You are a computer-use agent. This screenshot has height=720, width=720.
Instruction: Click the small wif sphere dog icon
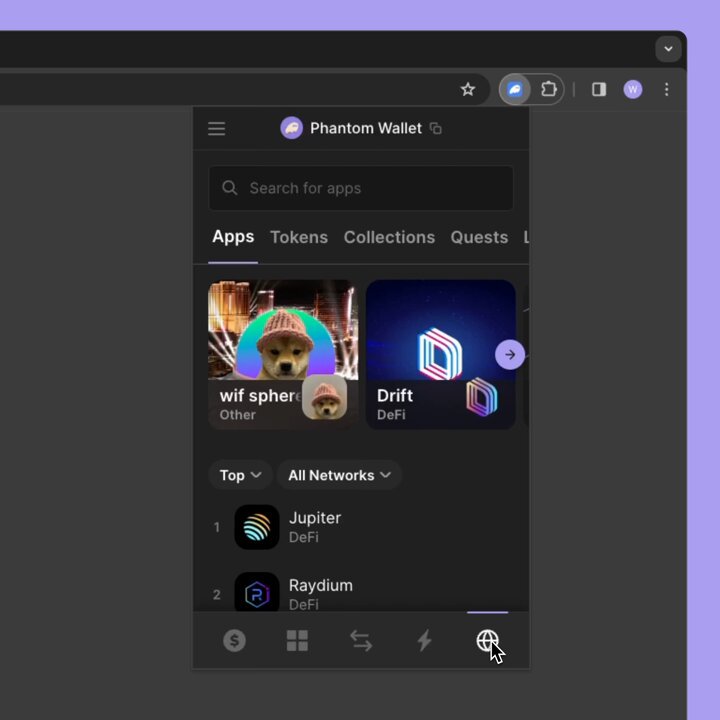point(324,397)
